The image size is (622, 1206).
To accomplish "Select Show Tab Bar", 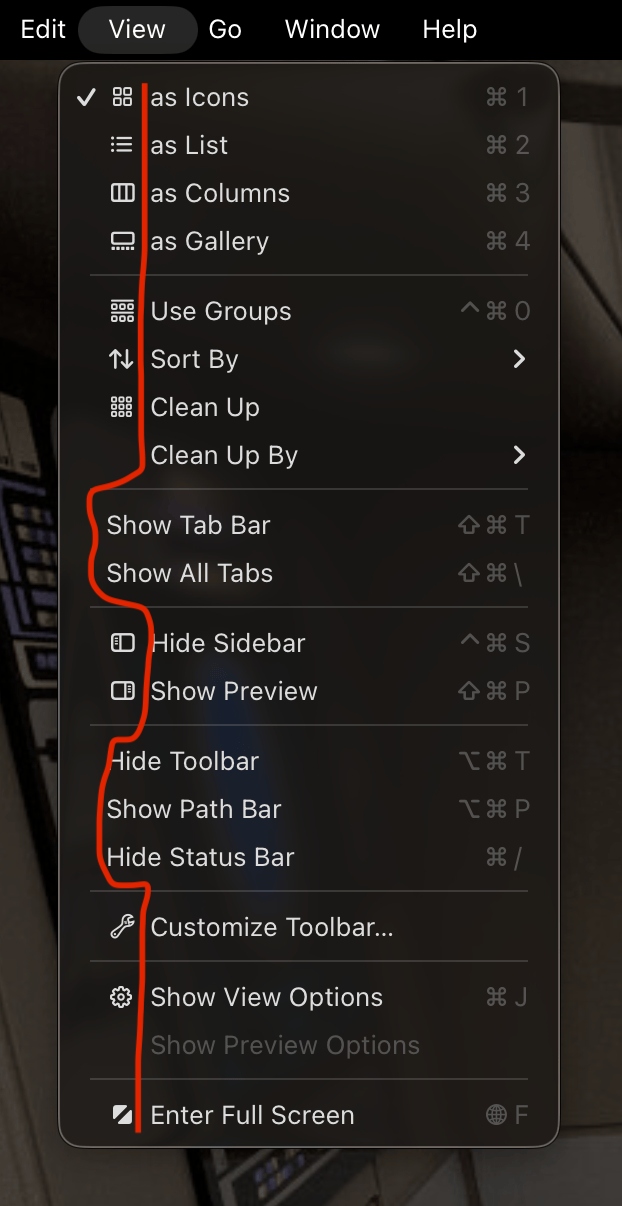I will tap(189, 525).
